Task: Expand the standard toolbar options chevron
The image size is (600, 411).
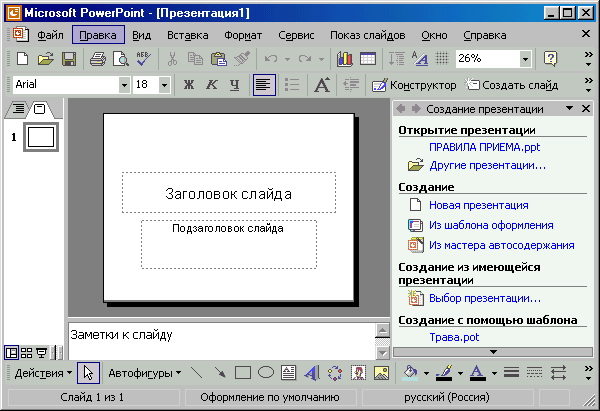Action: pyautogui.click(x=589, y=59)
